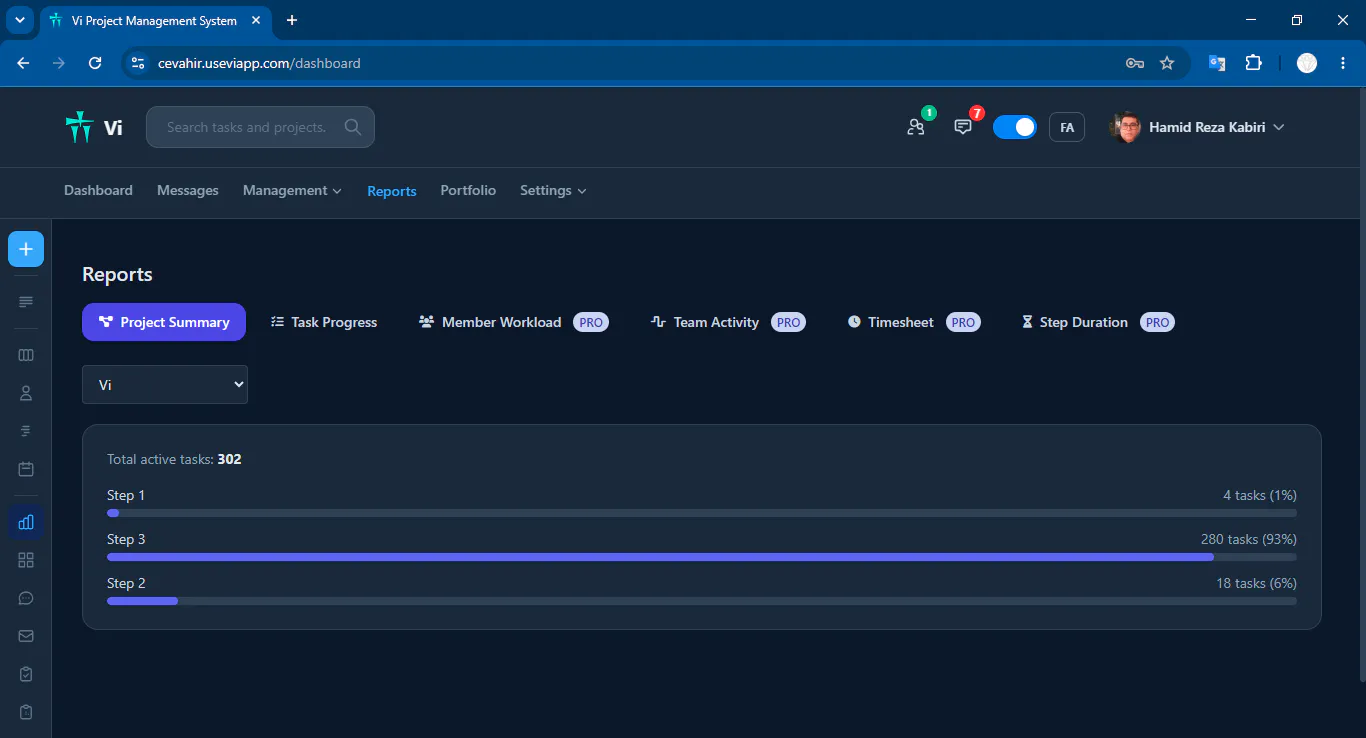Open the saved passwords key icon
1366x738 pixels.
point(1135,63)
